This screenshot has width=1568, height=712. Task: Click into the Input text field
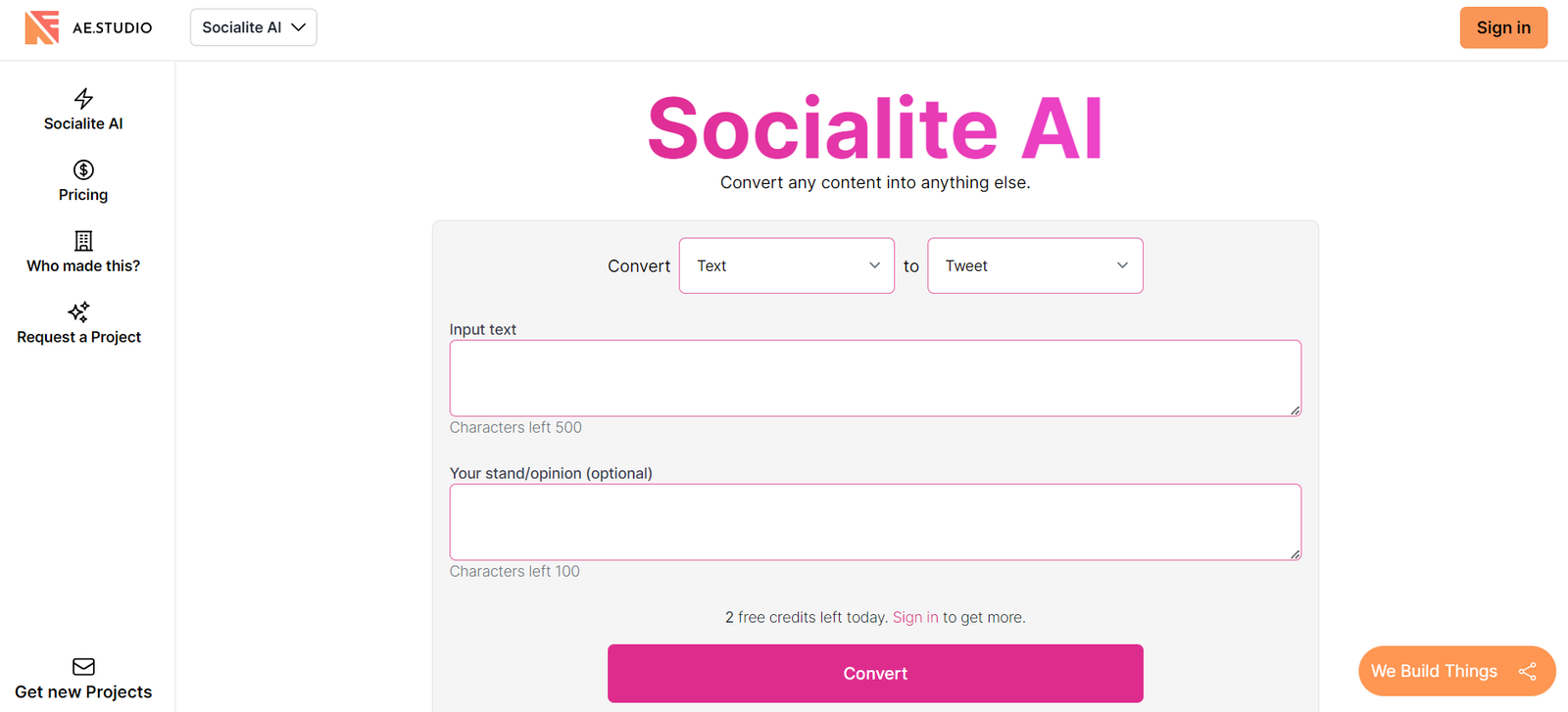pos(875,378)
